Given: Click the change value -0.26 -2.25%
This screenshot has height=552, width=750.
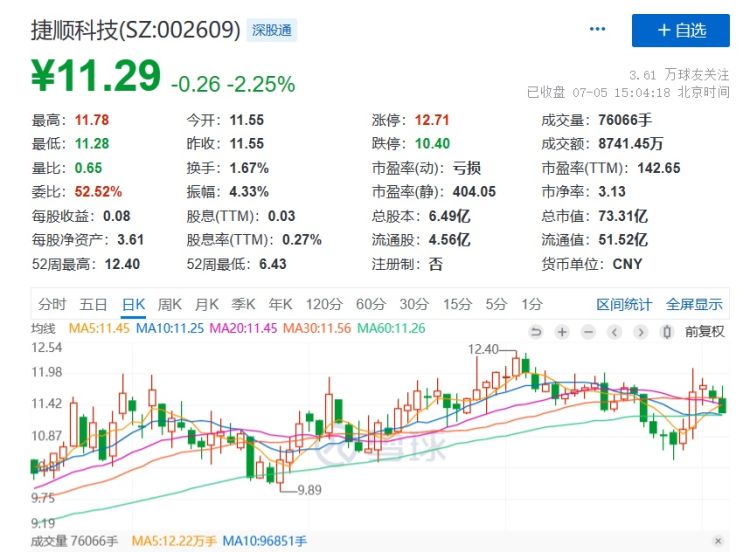Looking at the screenshot, I should pos(233,84).
